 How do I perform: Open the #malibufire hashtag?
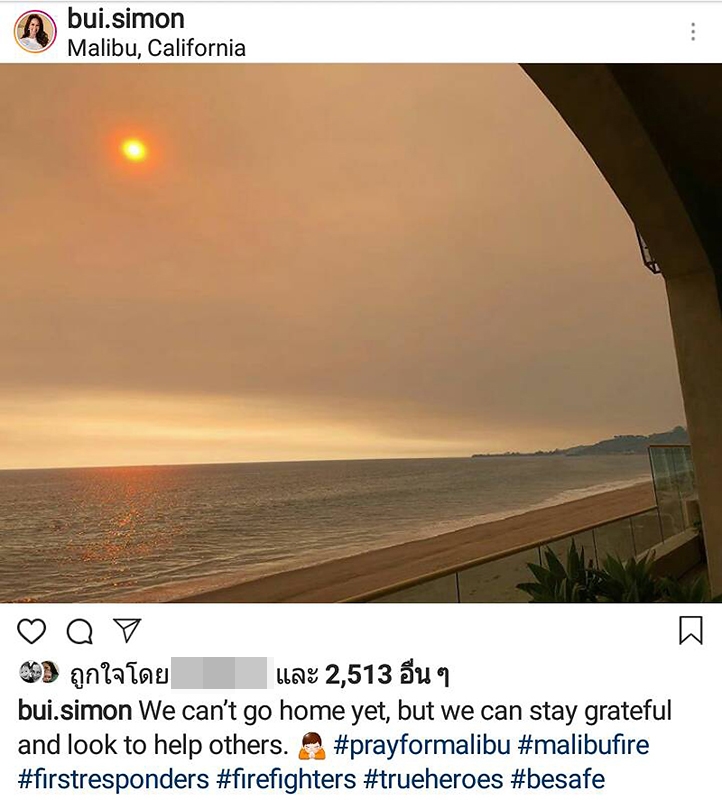coord(583,745)
